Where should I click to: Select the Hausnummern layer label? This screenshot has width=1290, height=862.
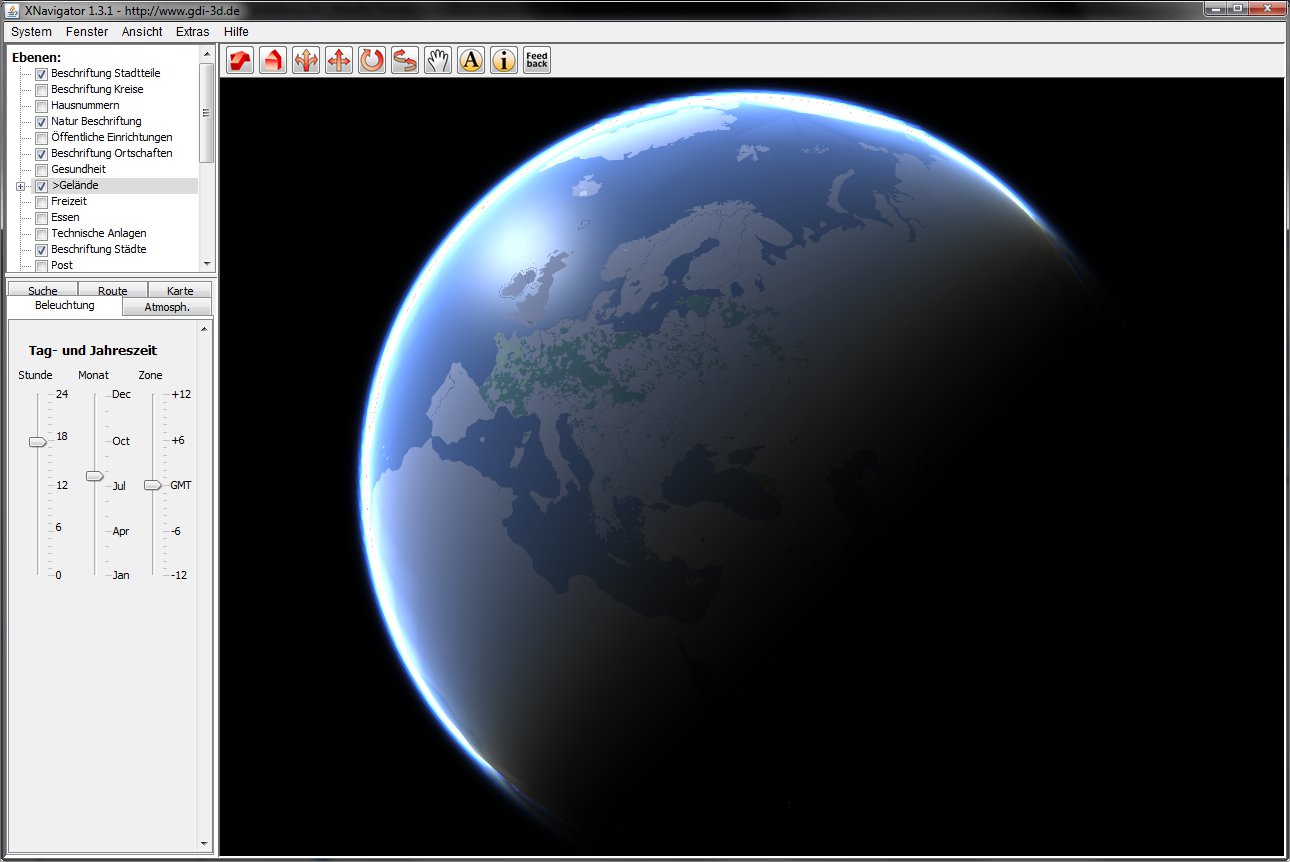(85, 106)
